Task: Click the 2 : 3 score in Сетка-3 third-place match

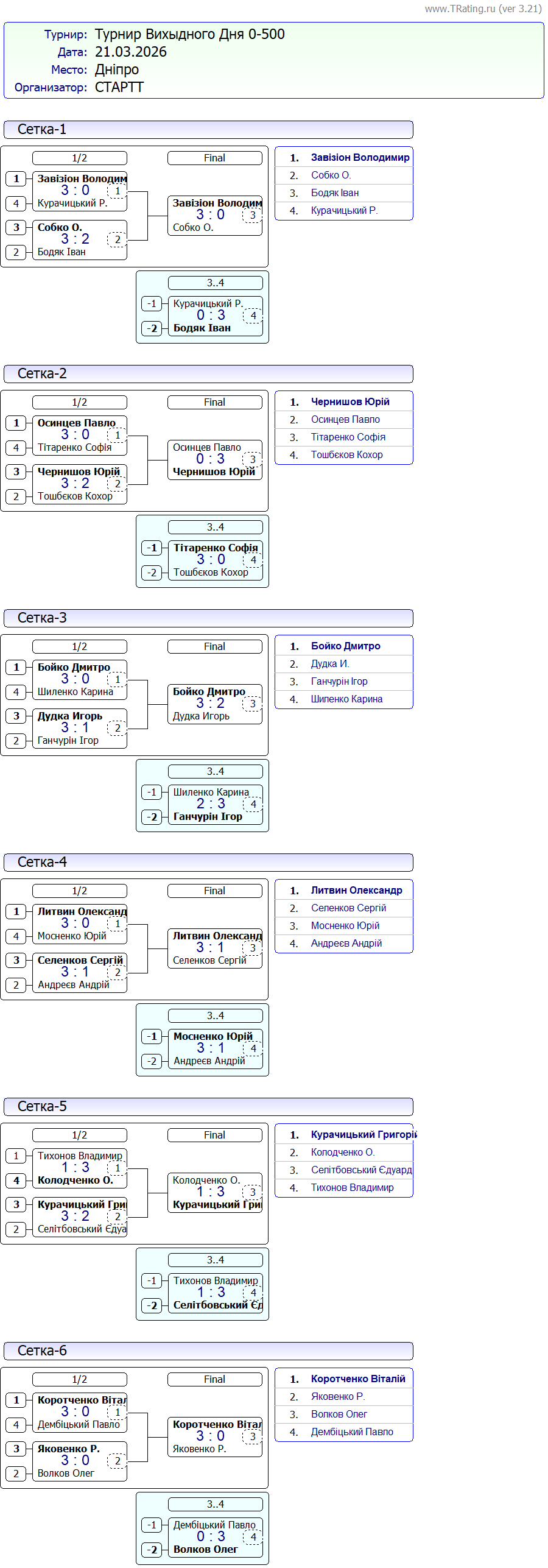Action: click(211, 804)
